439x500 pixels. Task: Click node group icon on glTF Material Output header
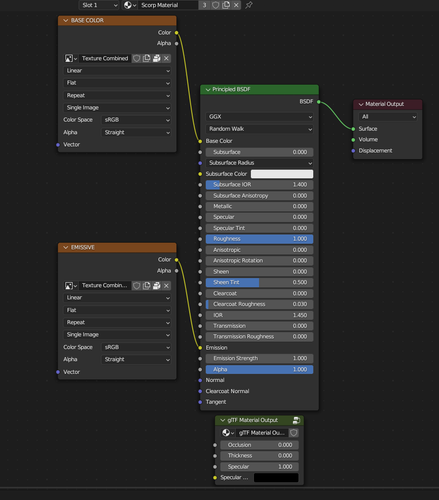pyautogui.click(x=296, y=420)
